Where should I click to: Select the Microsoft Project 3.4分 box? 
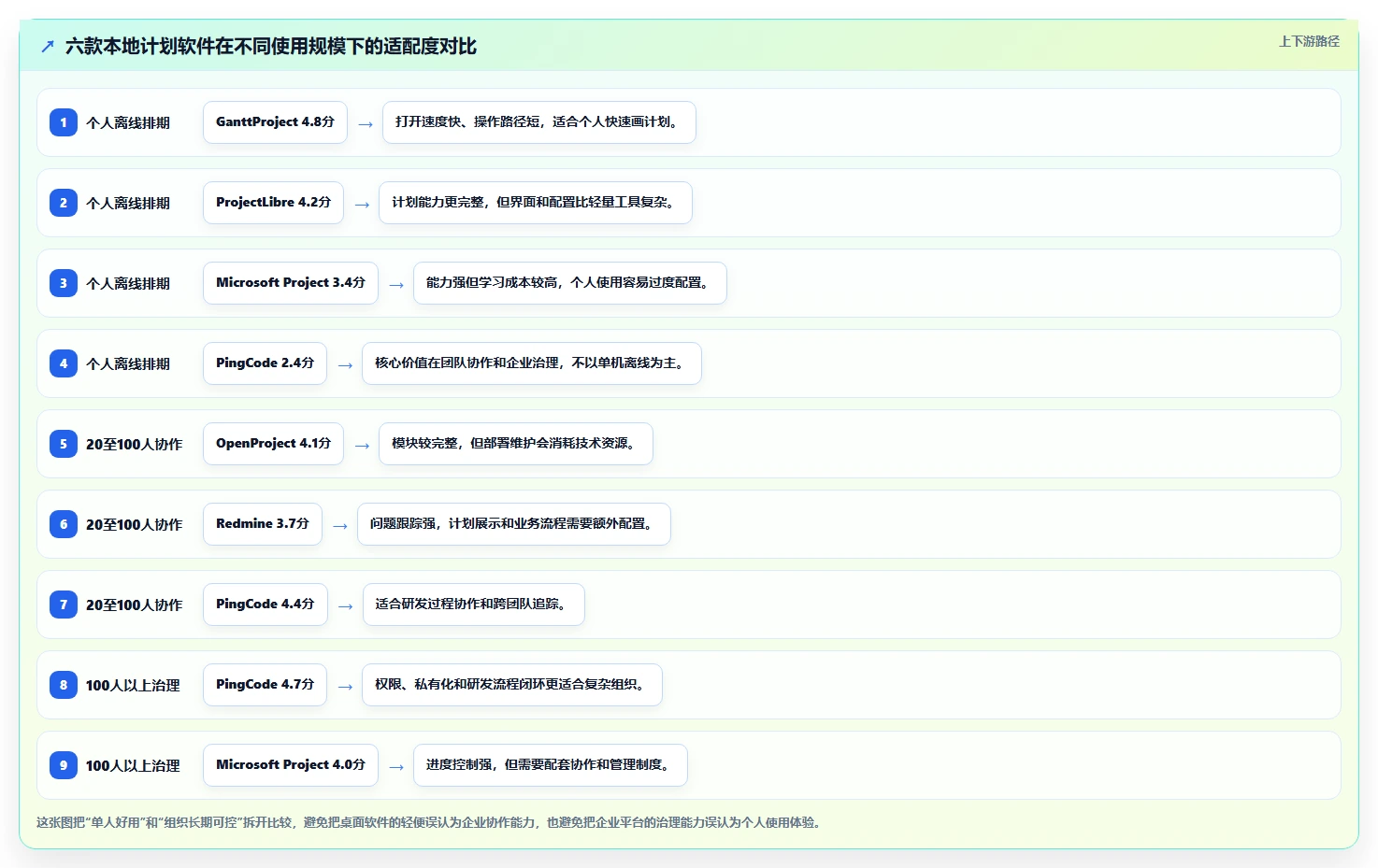[x=291, y=283]
